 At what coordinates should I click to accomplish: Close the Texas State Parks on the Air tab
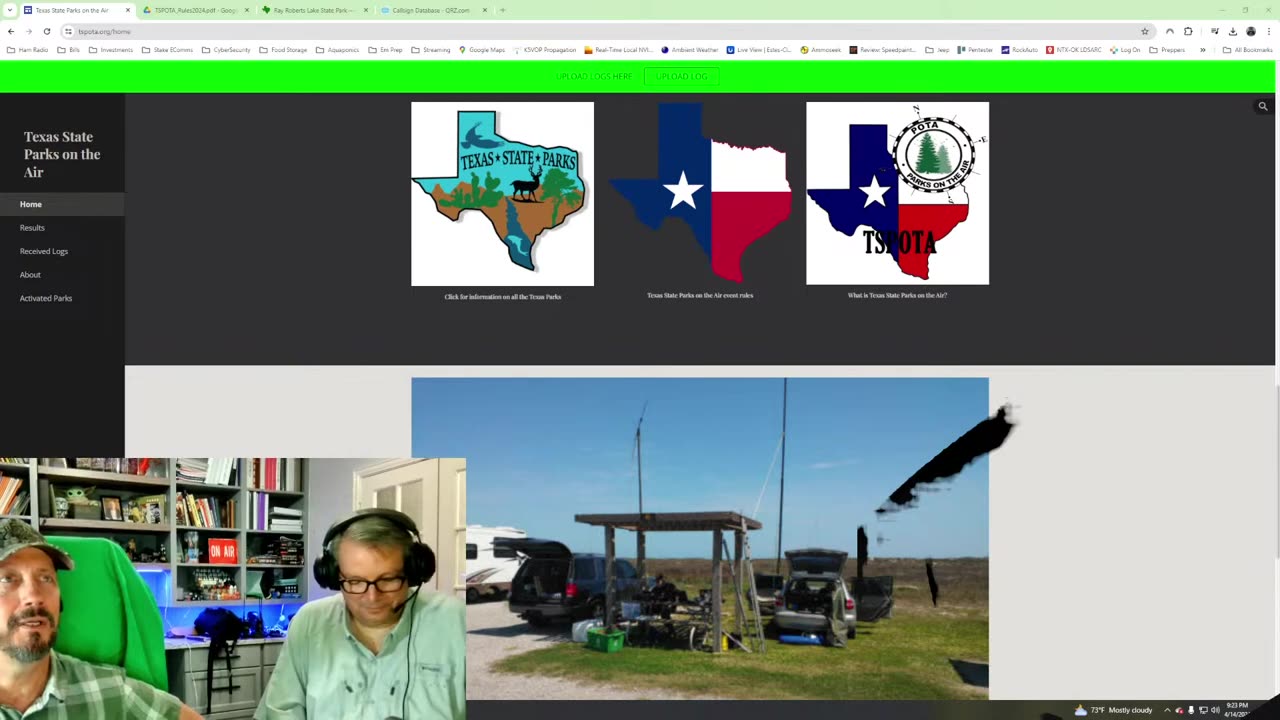127,10
